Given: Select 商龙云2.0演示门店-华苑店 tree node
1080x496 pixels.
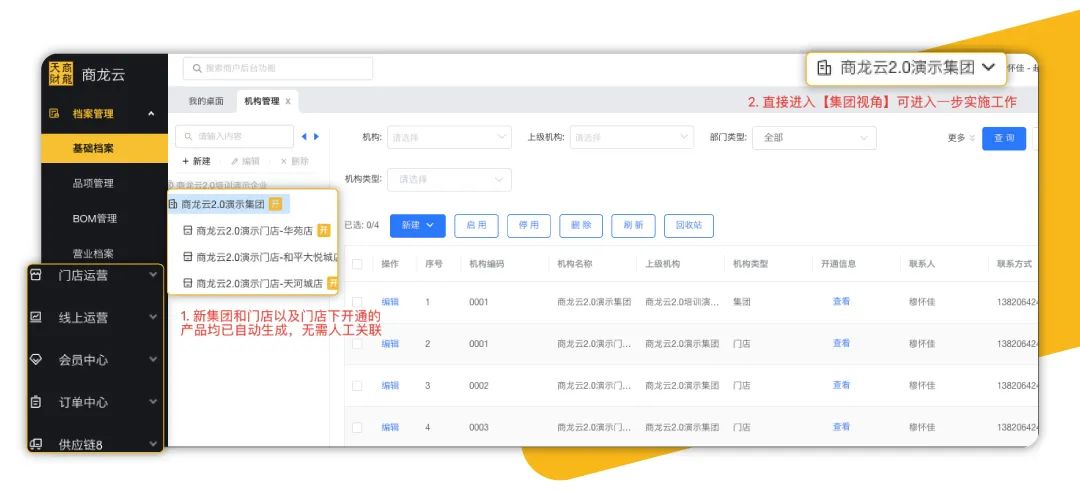Looking at the screenshot, I should point(255,230).
